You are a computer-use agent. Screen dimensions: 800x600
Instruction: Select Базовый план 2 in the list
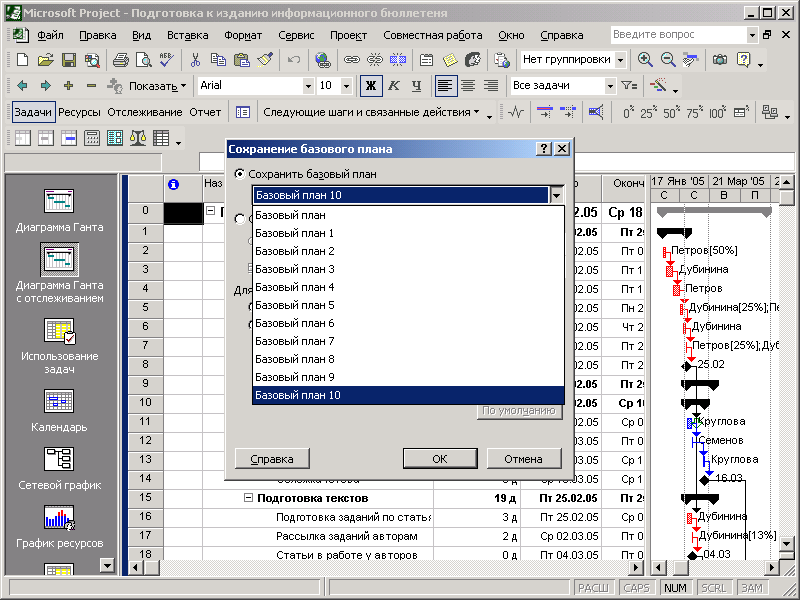pyautogui.click(x=408, y=251)
